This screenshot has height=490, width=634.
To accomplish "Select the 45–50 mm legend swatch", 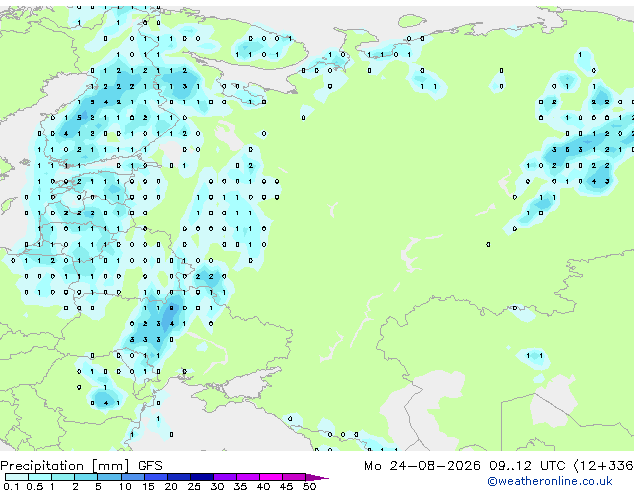I will point(294,477).
